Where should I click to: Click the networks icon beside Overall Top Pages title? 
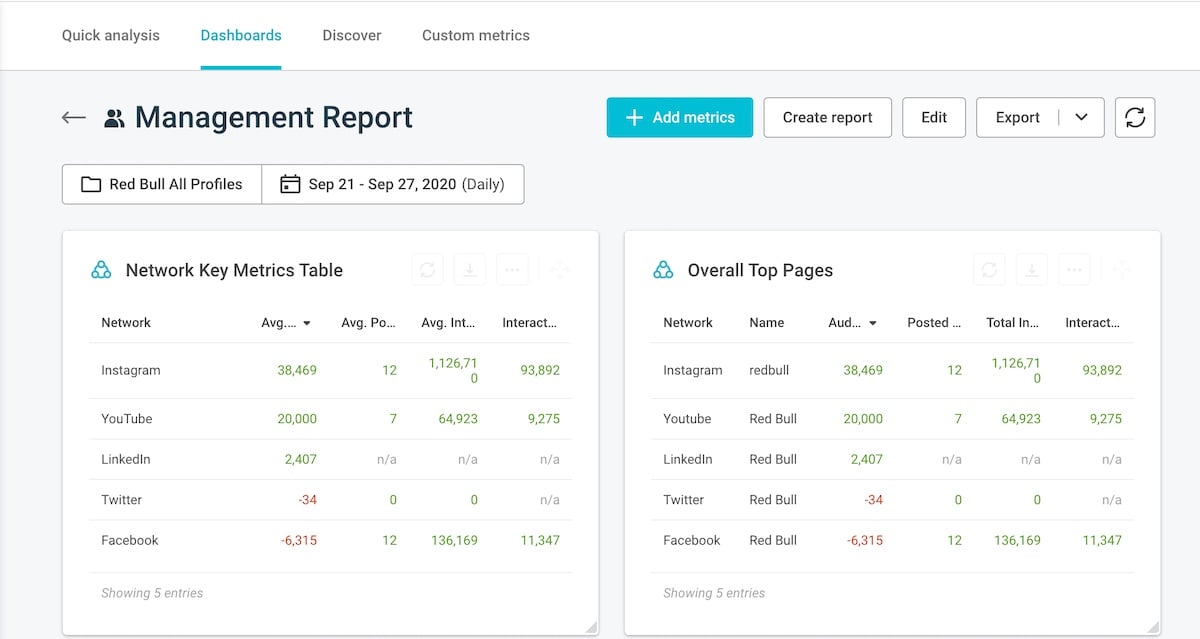pos(663,269)
